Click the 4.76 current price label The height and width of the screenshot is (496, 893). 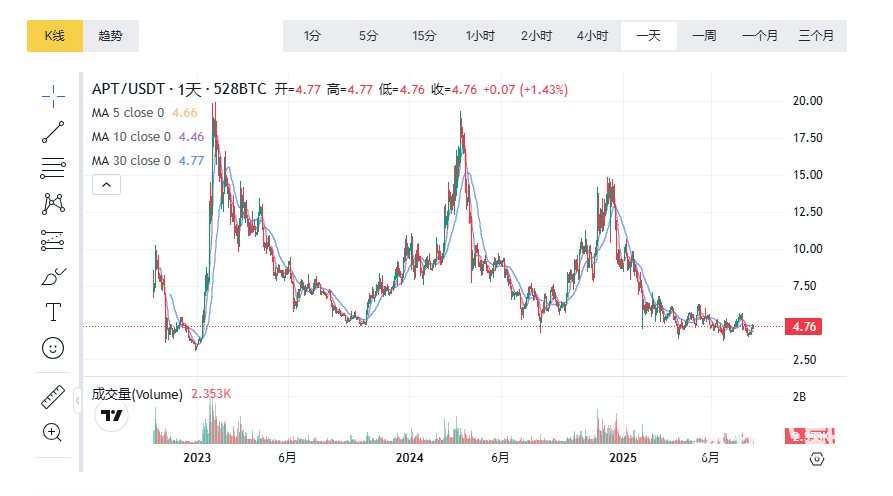tap(805, 326)
